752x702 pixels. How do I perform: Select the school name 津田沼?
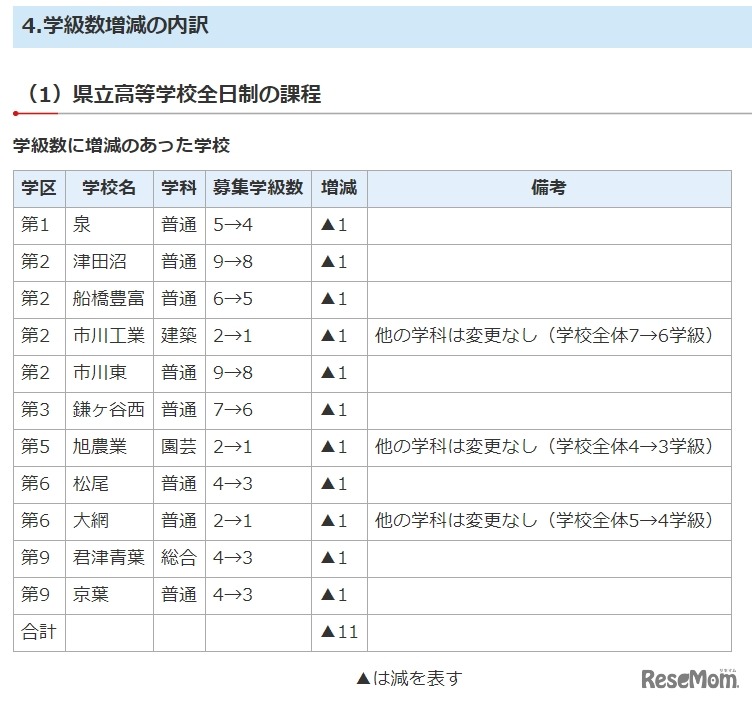click(100, 261)
